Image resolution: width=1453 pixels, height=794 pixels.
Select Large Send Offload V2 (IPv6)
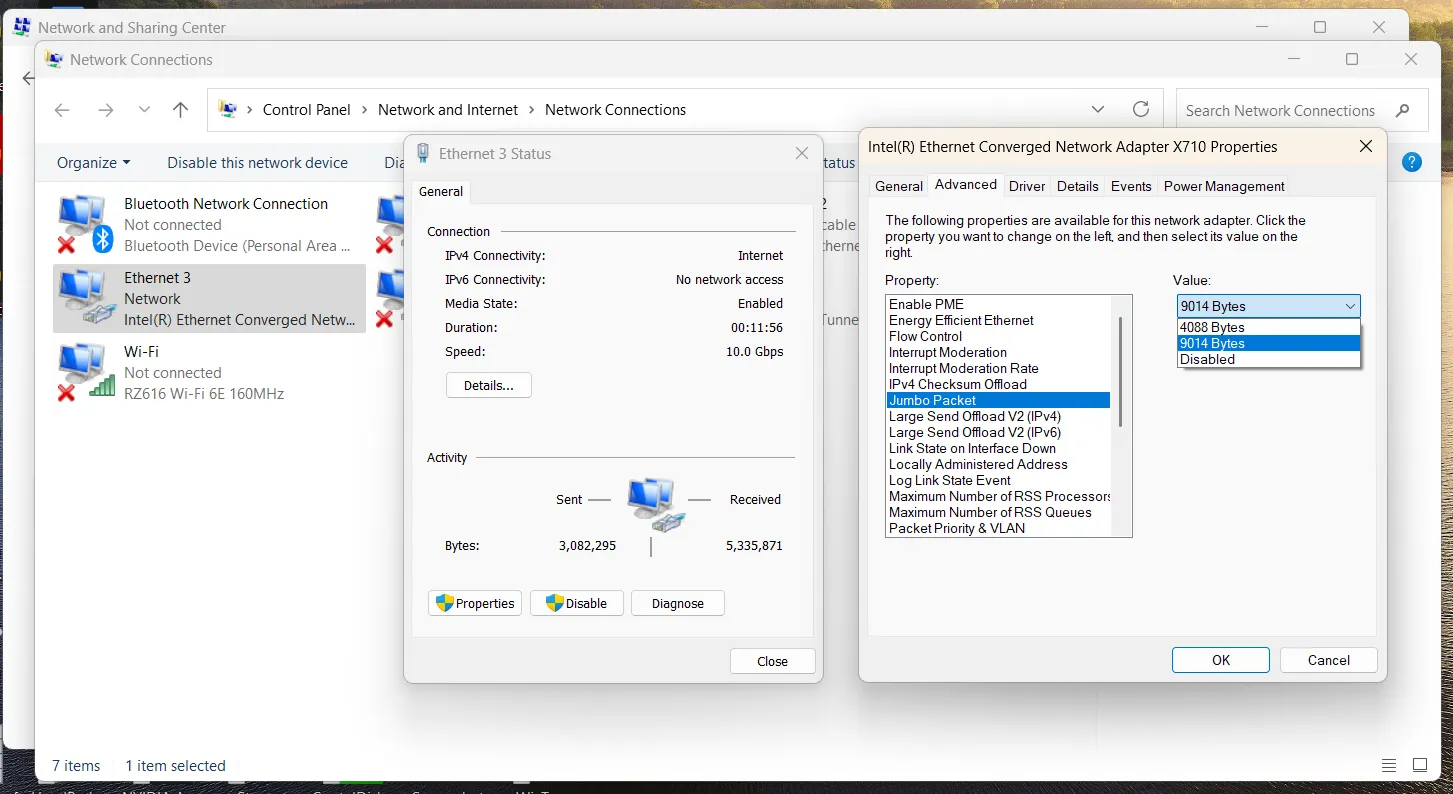click(x=998, y=432)
